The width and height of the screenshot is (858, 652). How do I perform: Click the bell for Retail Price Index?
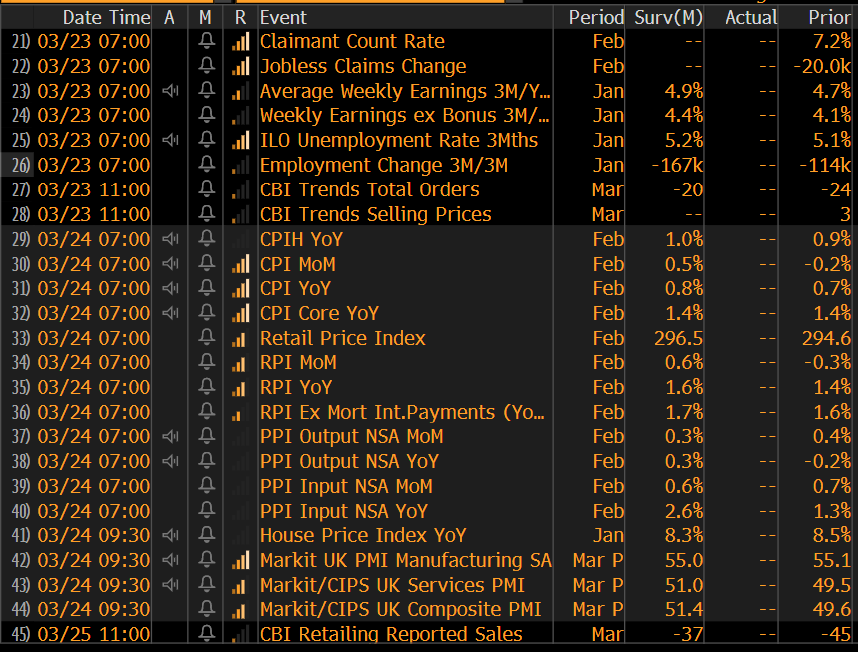206,337
